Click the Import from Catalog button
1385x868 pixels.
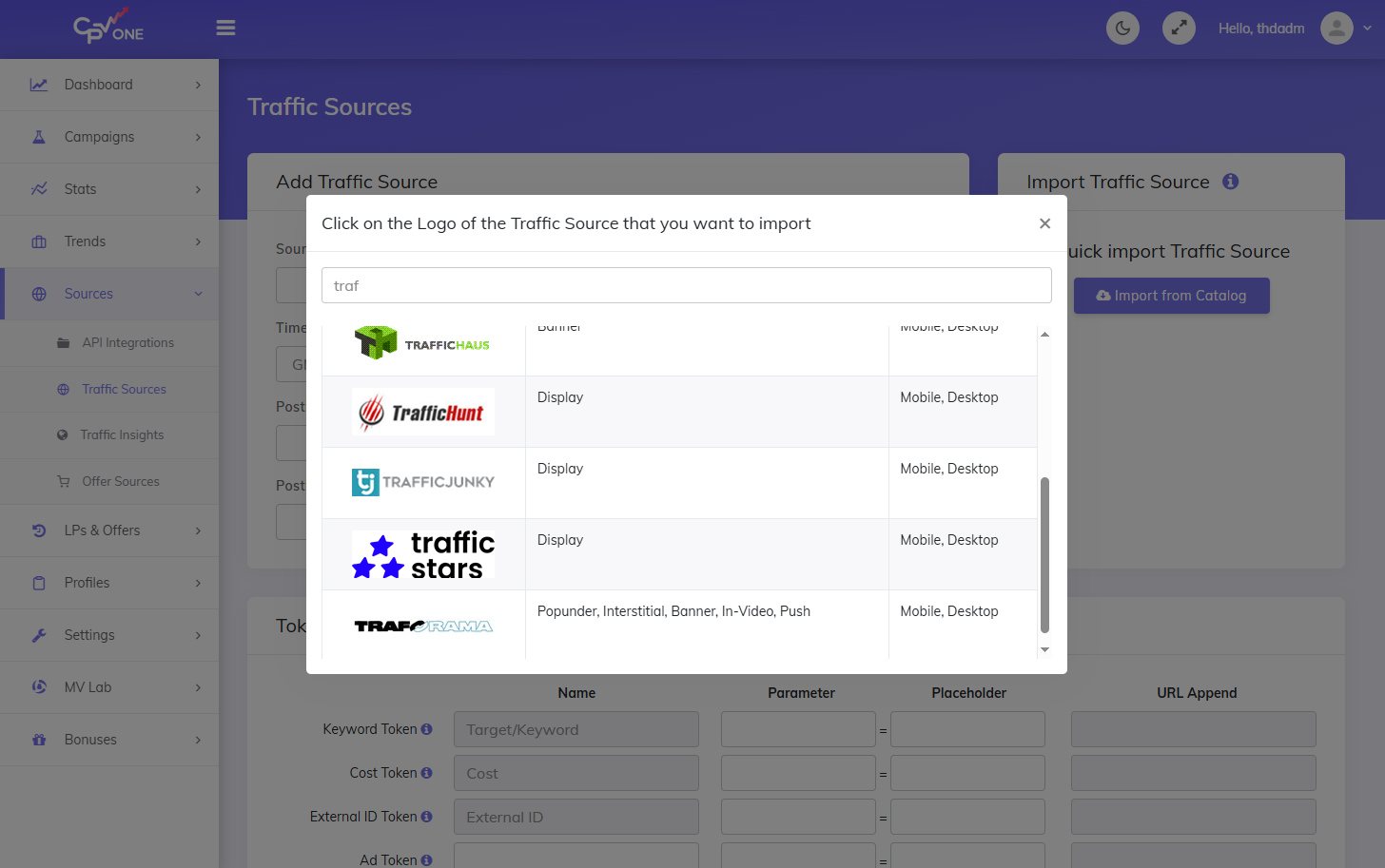(x=1171, y=296)
